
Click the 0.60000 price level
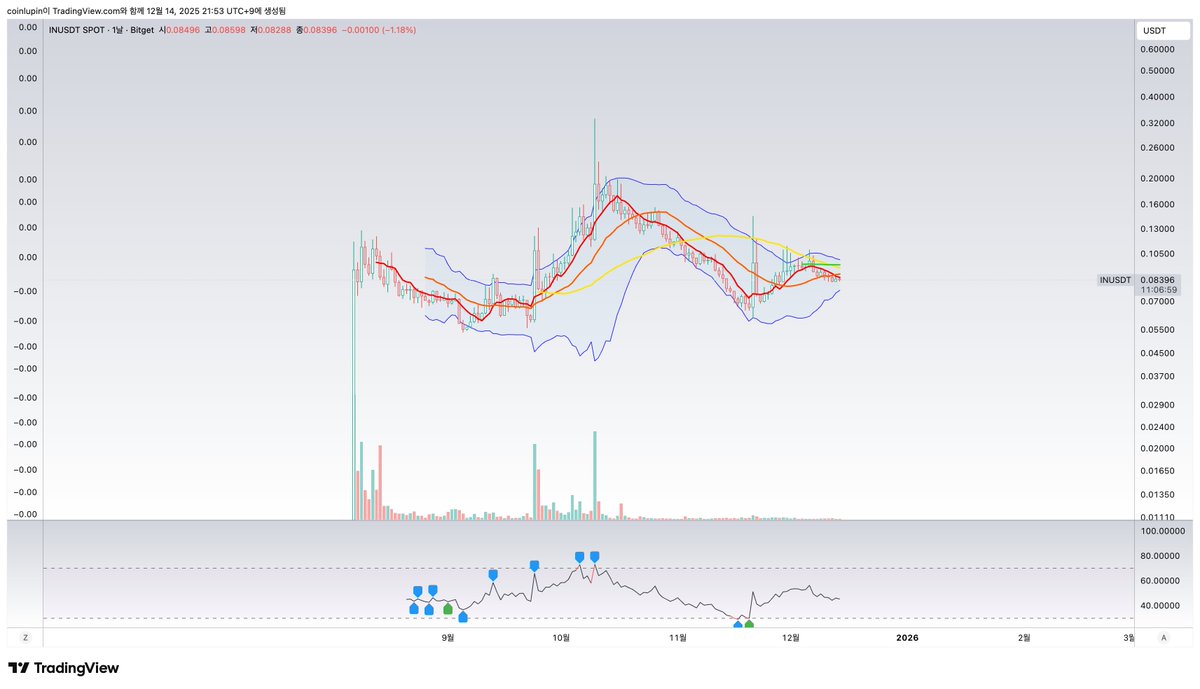(1157, 49)
